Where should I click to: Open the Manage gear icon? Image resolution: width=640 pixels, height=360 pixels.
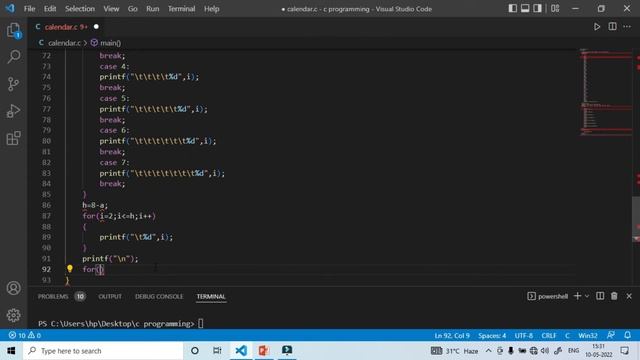(13, 315)
